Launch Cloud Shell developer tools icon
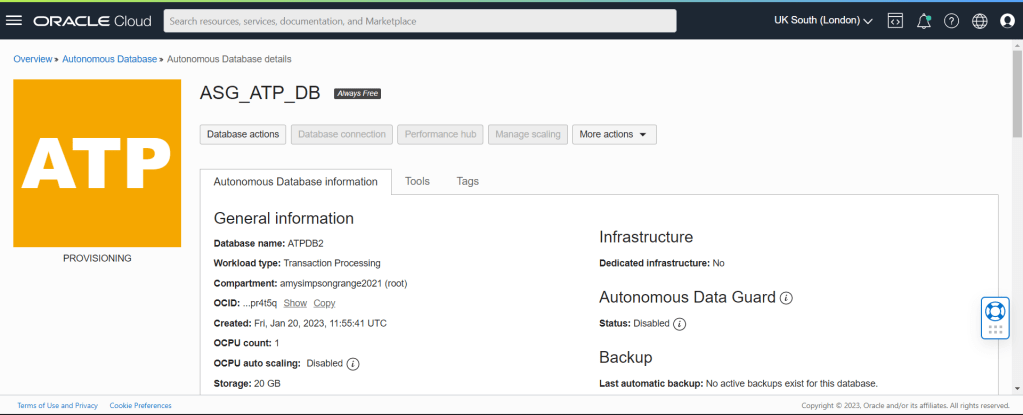The width and height of the screenshot is (1023, 415). tap(895, 21)
